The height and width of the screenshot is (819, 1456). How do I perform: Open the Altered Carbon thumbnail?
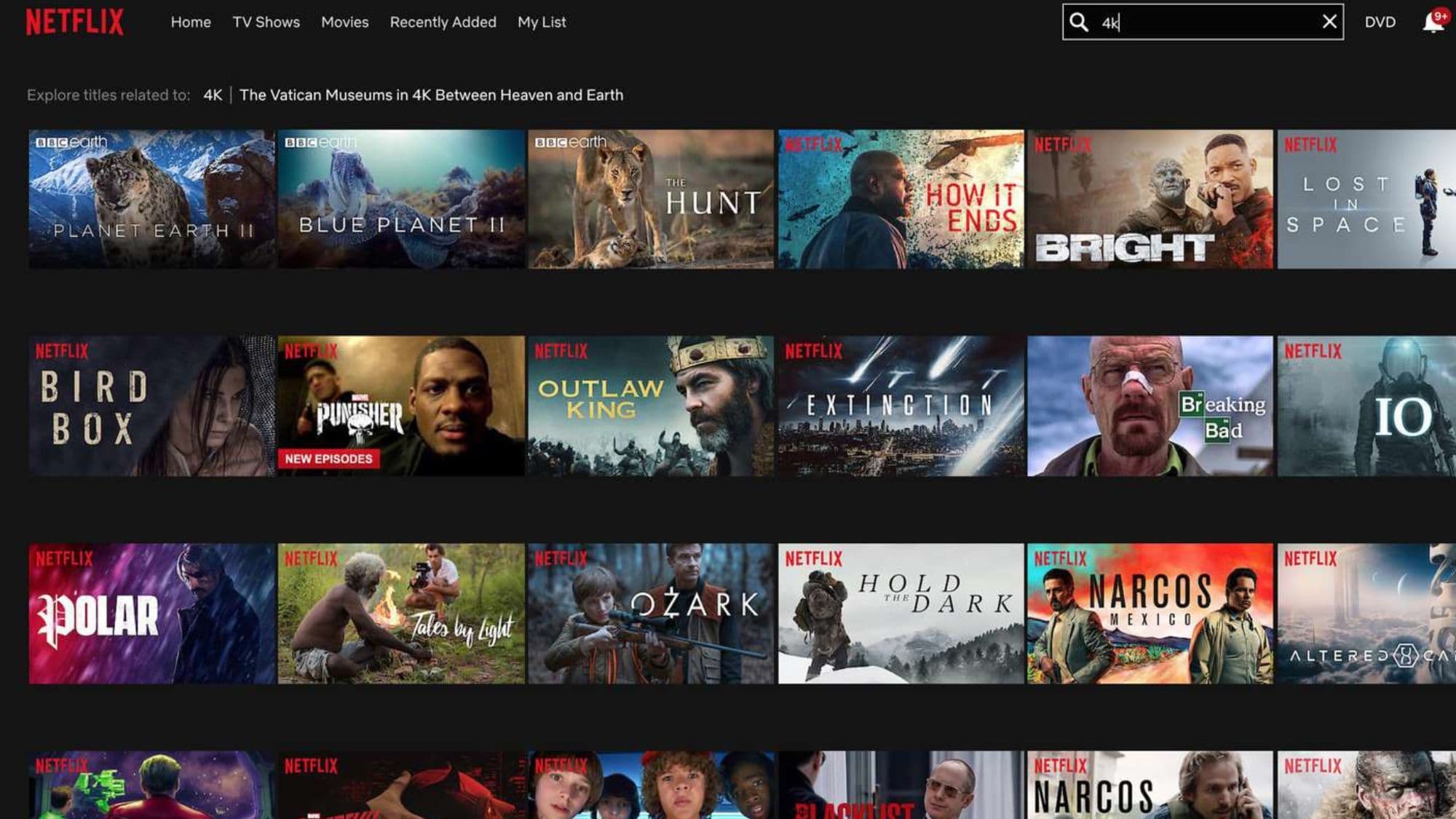coord(1366,614)
